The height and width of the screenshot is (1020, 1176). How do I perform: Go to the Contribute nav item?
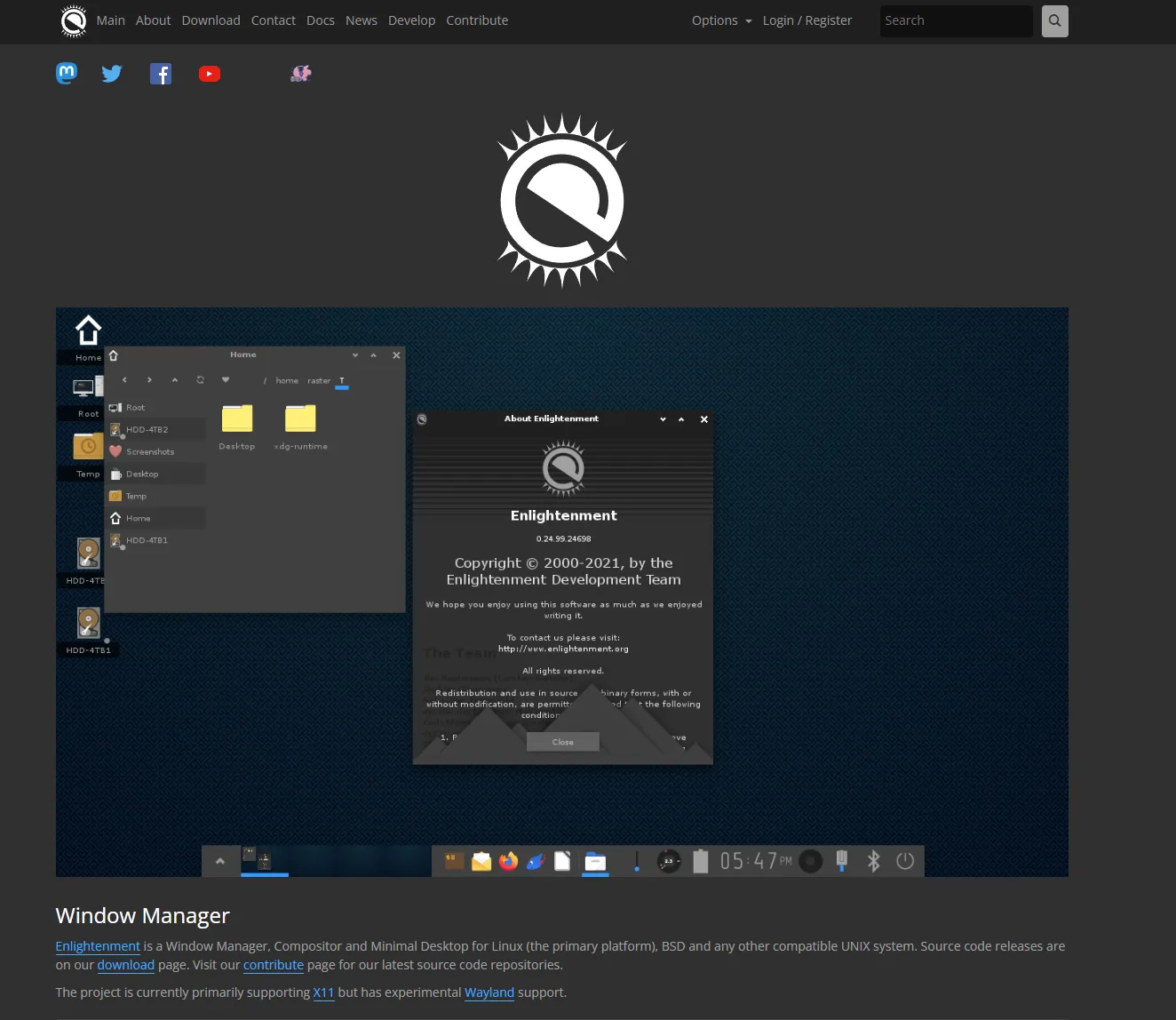click(477, 20)
